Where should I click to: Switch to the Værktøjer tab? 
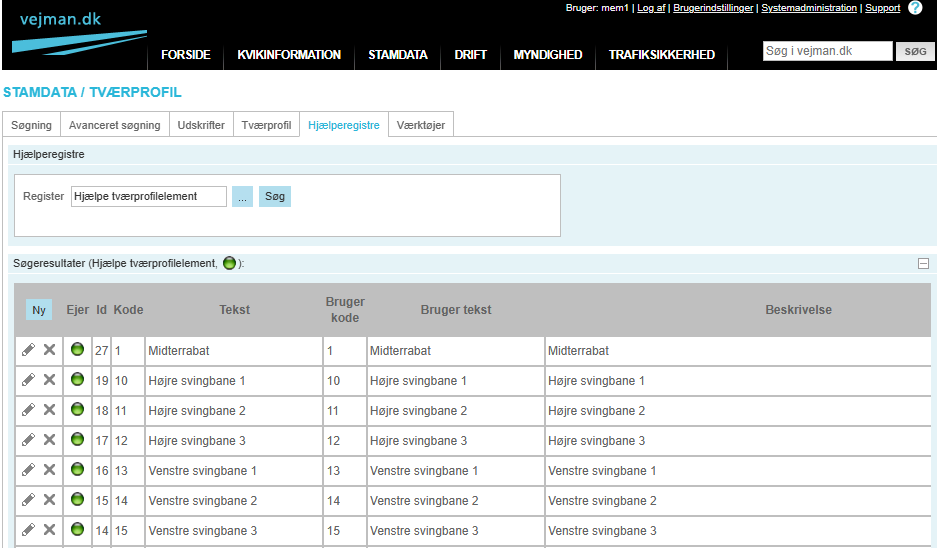coord(421,125)
